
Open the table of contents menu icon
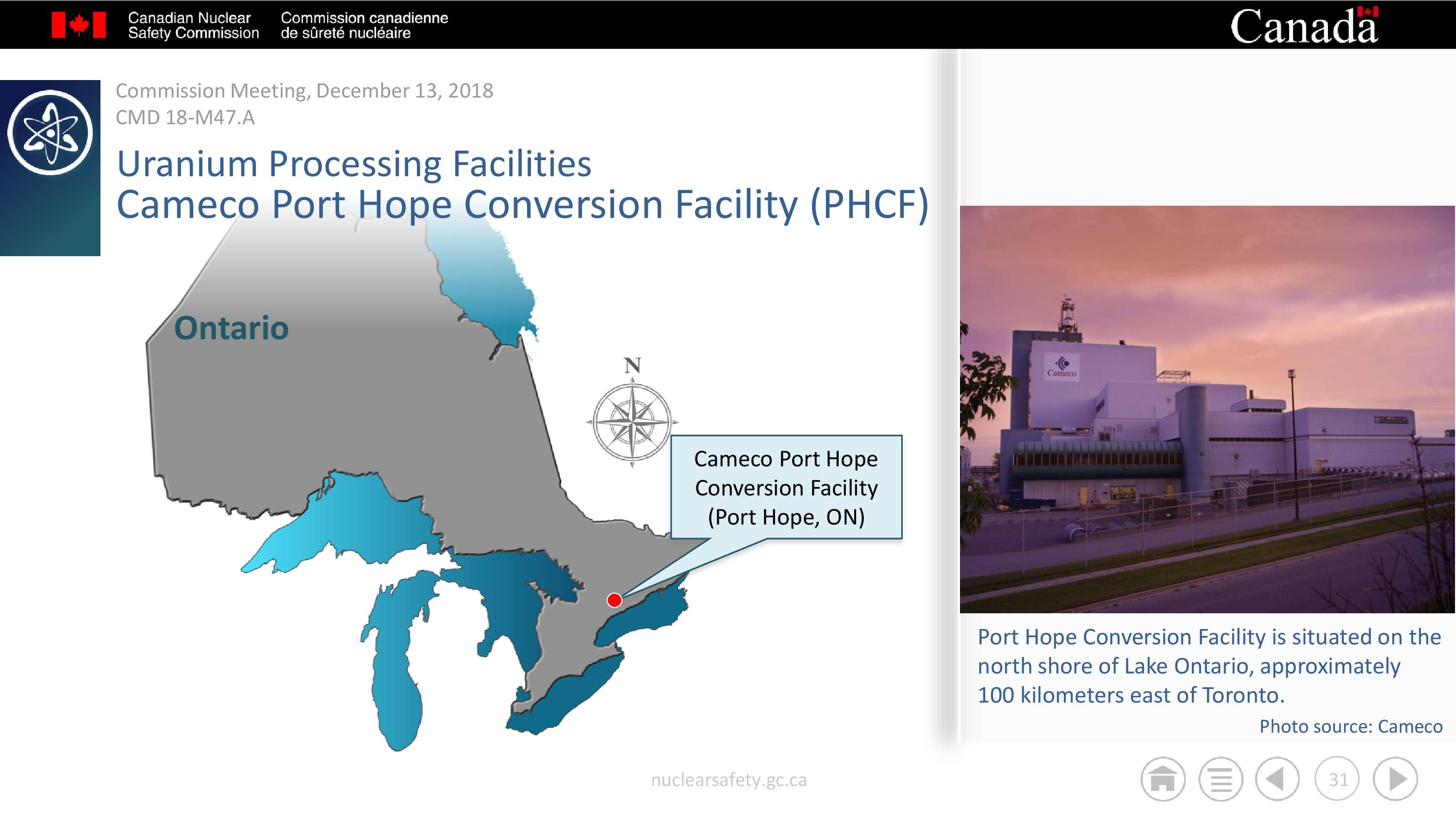tap(1220, 779)
